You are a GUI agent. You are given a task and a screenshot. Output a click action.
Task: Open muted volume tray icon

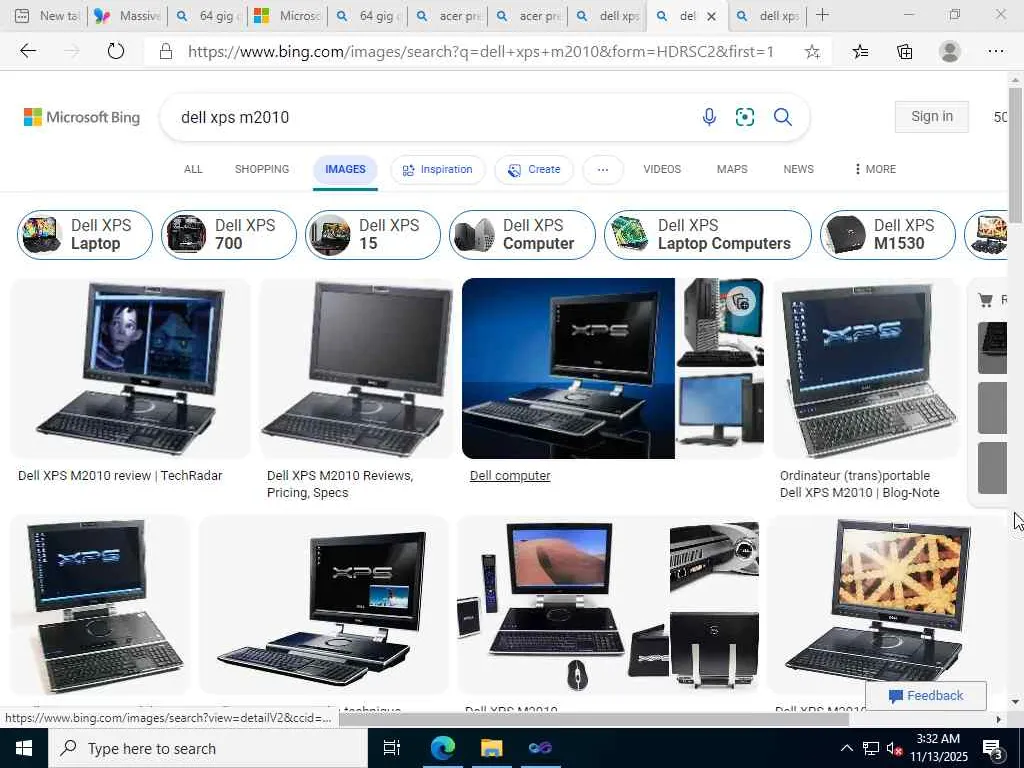coord(894,748)
